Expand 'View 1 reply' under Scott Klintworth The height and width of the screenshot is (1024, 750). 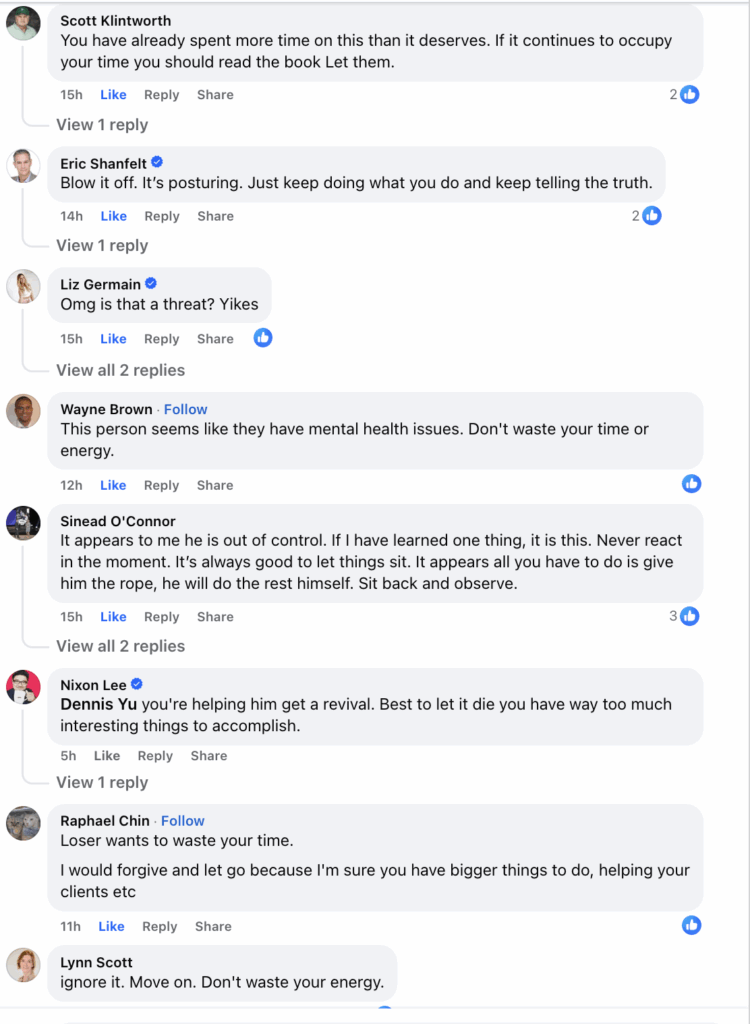[102, 125]
